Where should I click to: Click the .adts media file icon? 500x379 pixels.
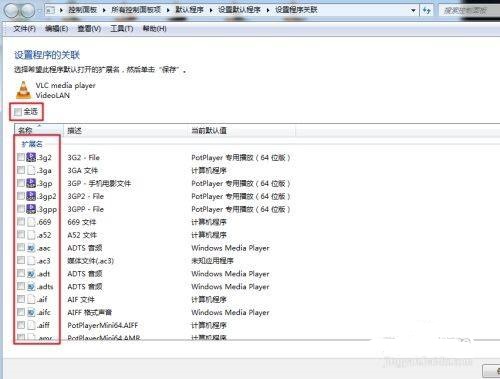point(31,286)
